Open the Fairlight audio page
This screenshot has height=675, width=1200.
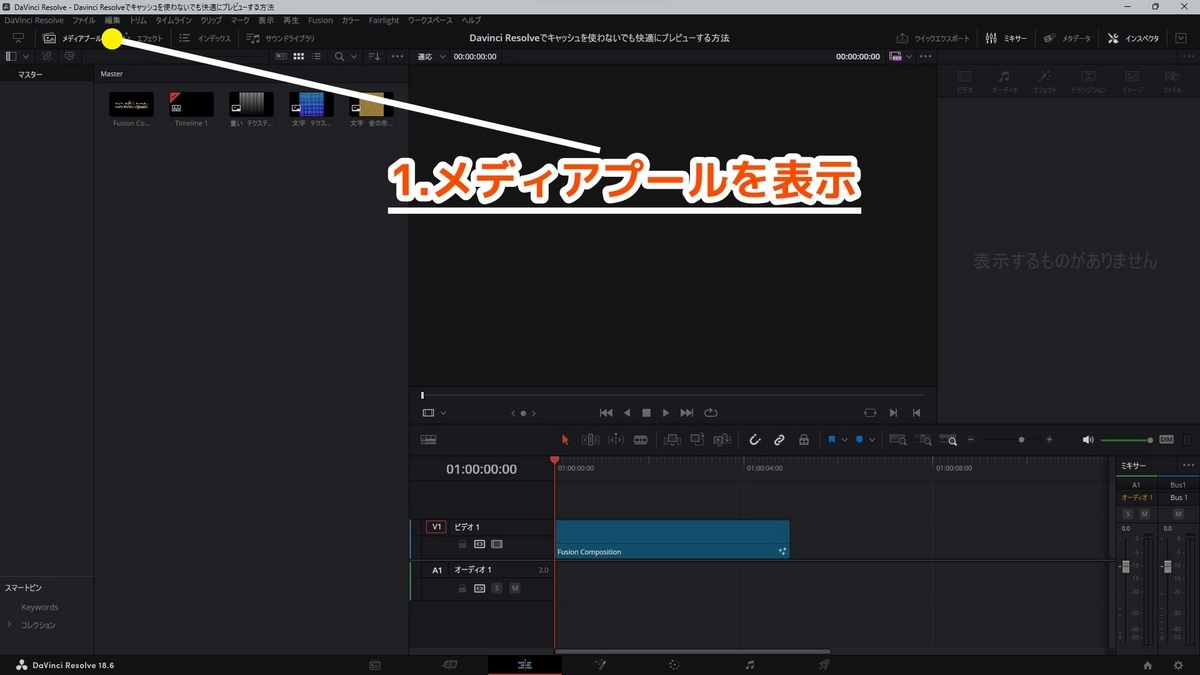click(750, 664)
